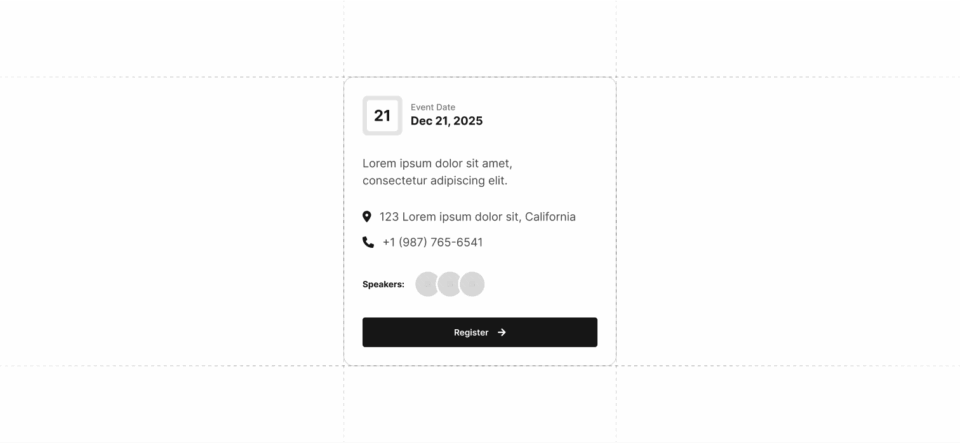
Task: Click the line "consectetur adipiscing elit."
Action: (435, 181)
